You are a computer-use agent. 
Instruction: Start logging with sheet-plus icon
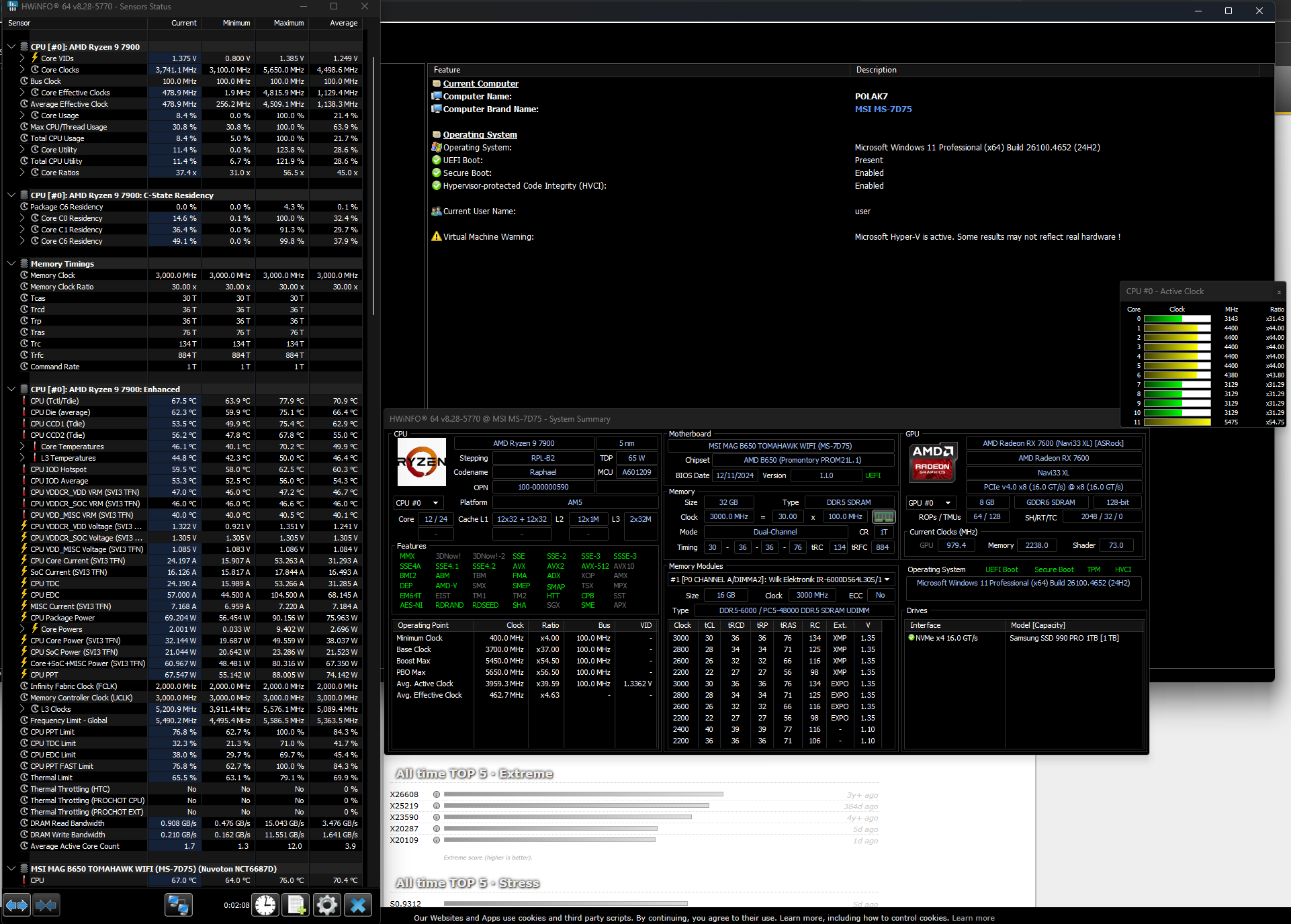point(296,905)
